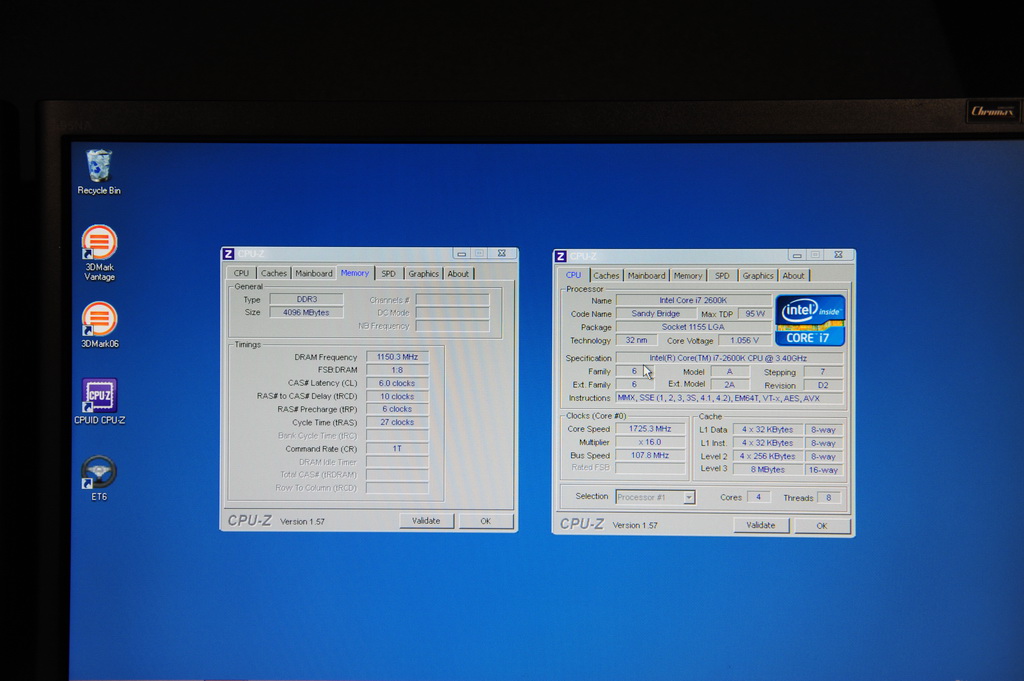The height and width of the screenshot is (681, 1024).
Task: Click the tRCD 10 clocks value
Action: [x=397, y=396]
